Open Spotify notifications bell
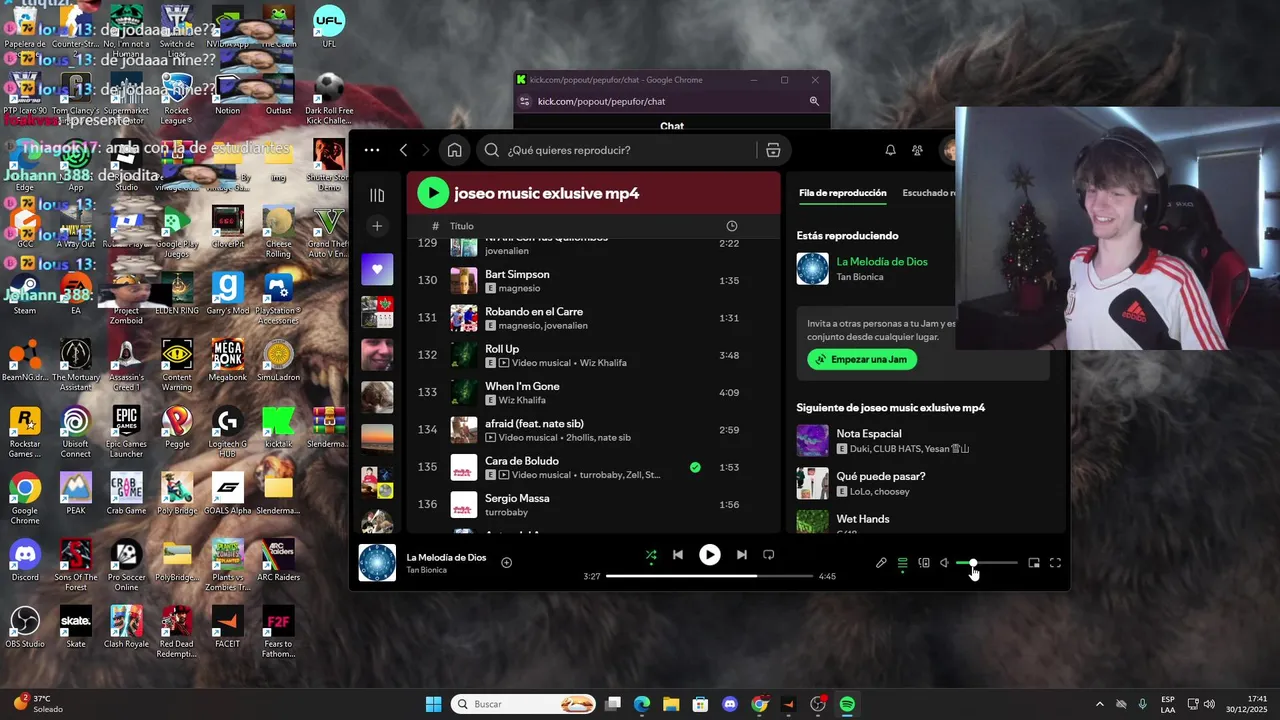This screenshot has width=1280, height=720. (x=890, y=150)
